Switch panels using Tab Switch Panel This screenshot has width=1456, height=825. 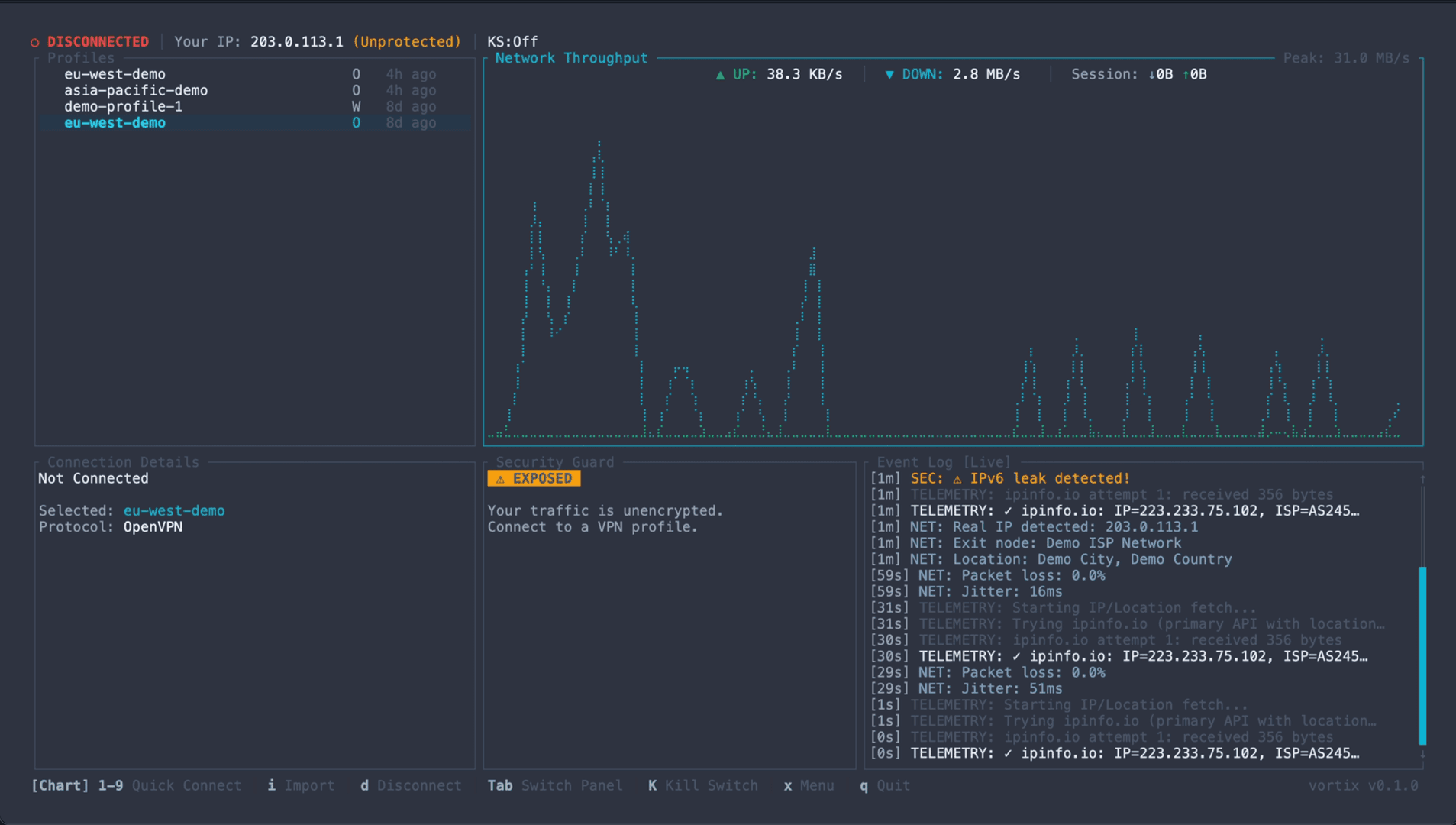(x=557, y=785)
